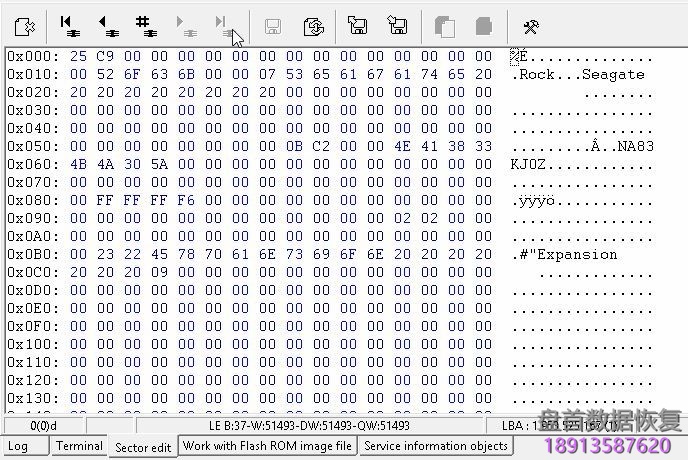Open the Terminal tab
Viewport: 688px width, 460px height.
coord(79,446)
